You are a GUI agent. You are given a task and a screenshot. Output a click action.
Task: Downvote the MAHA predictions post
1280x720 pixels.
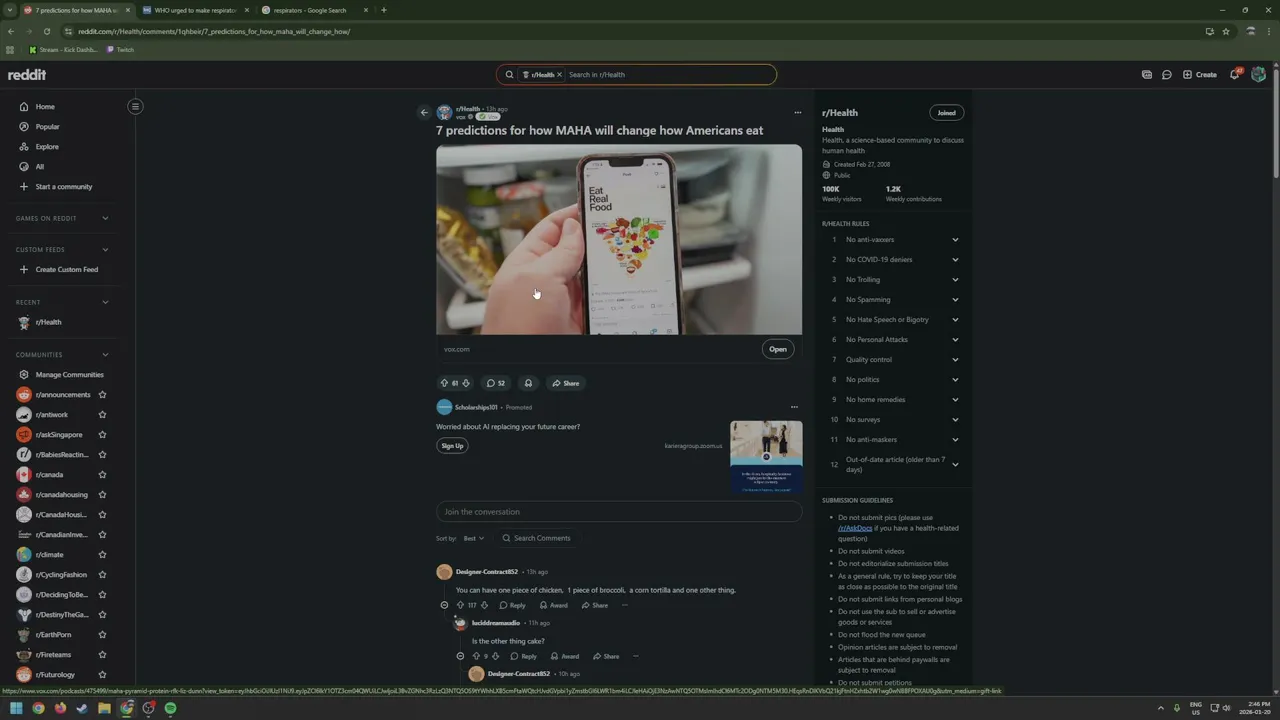(466, 383)
